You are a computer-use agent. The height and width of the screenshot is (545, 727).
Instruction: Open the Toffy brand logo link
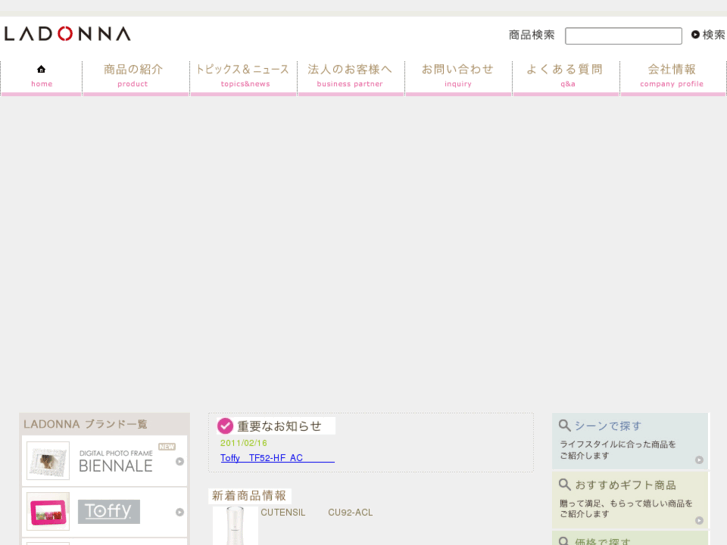point(109,512)
